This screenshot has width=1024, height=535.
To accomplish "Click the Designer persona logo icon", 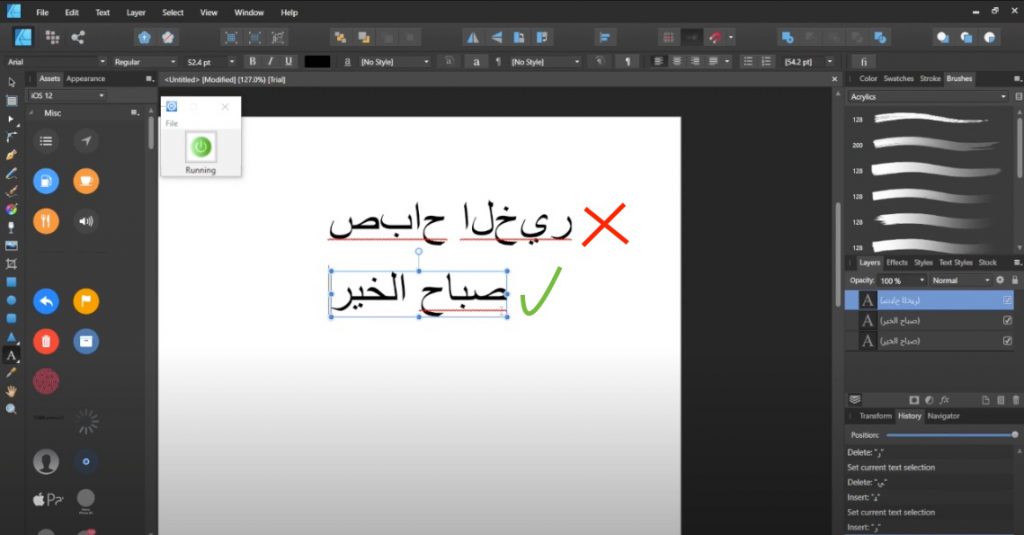I will pyautogui.click(x=24, y=37).
